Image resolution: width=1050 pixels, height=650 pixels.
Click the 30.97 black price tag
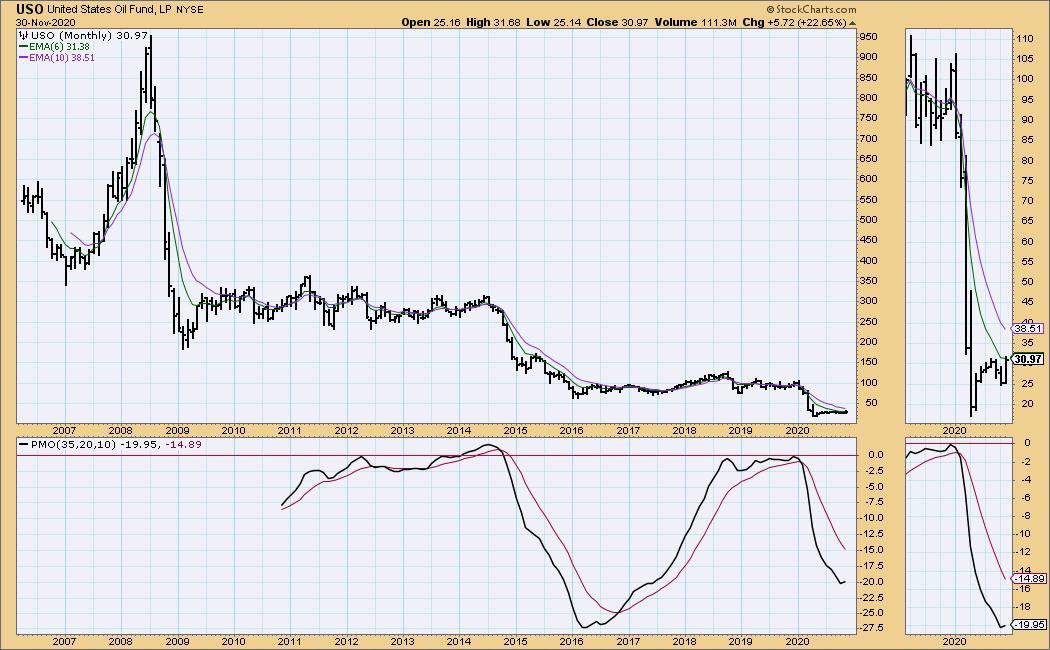click(x=1027, y=359)
